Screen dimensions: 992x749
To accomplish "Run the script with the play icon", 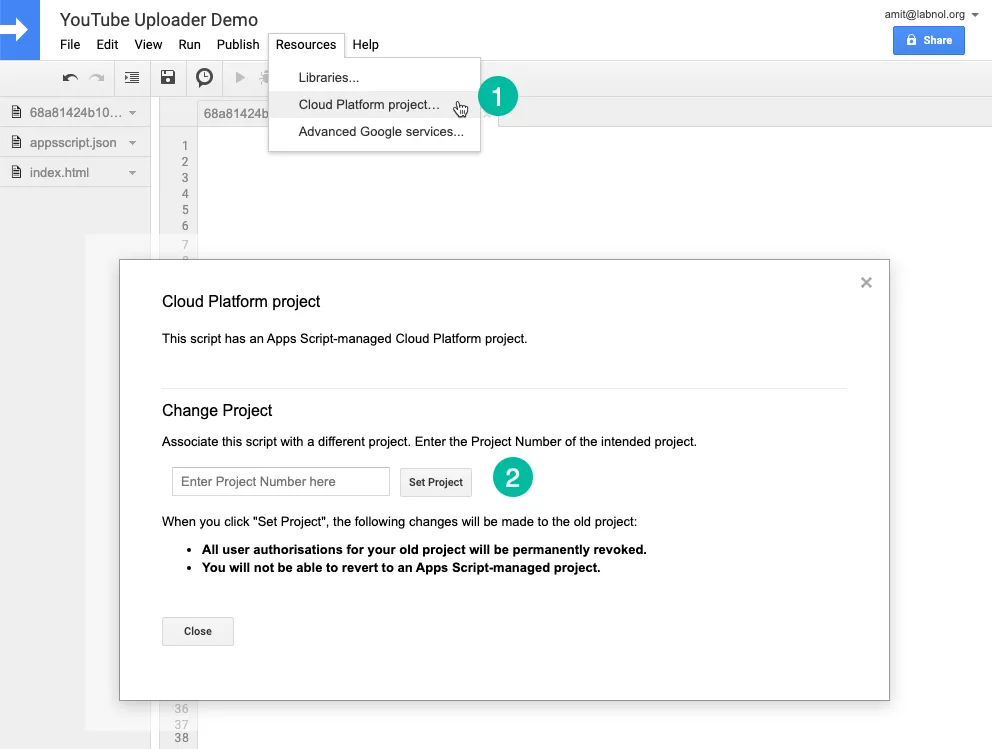I will tap(240, 77).
